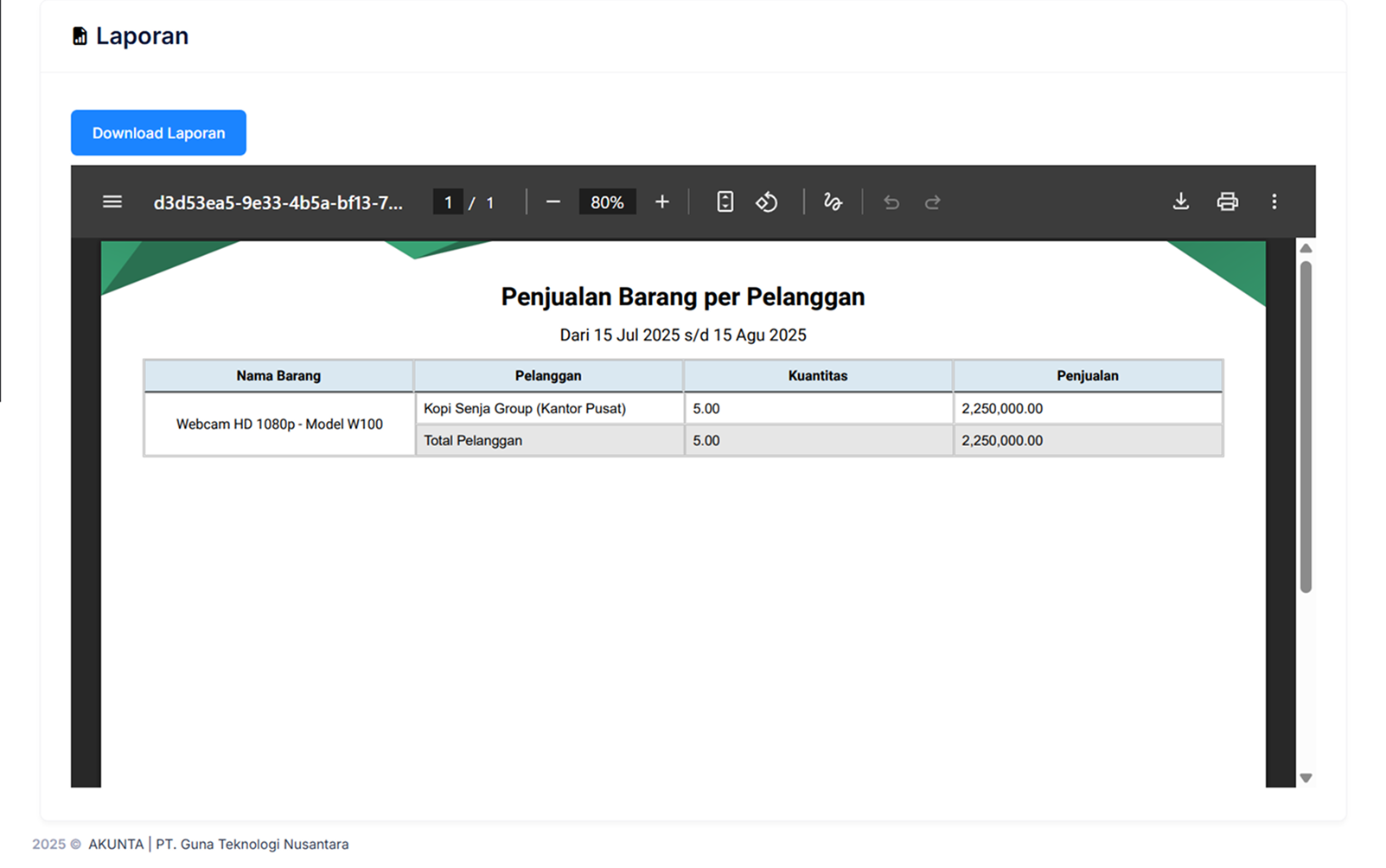
Task: Open the AKUNTA footer link
Action: tap(117, 844)
